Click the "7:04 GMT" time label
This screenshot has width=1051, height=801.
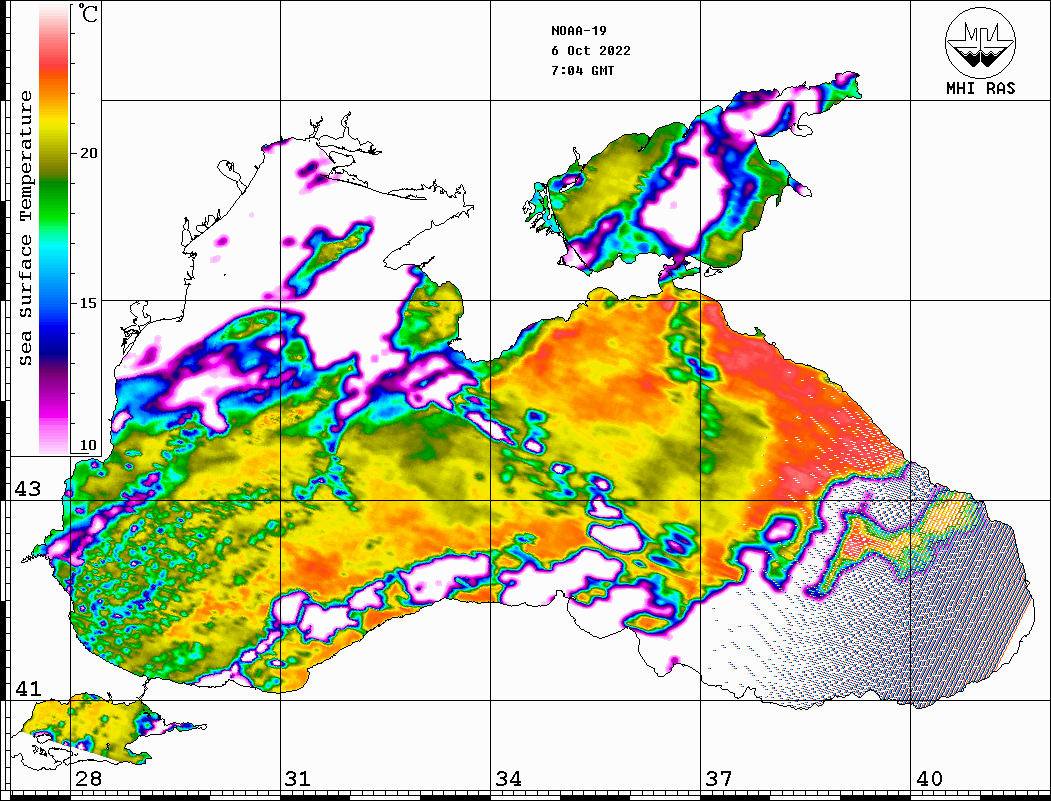tap(583, 71)
